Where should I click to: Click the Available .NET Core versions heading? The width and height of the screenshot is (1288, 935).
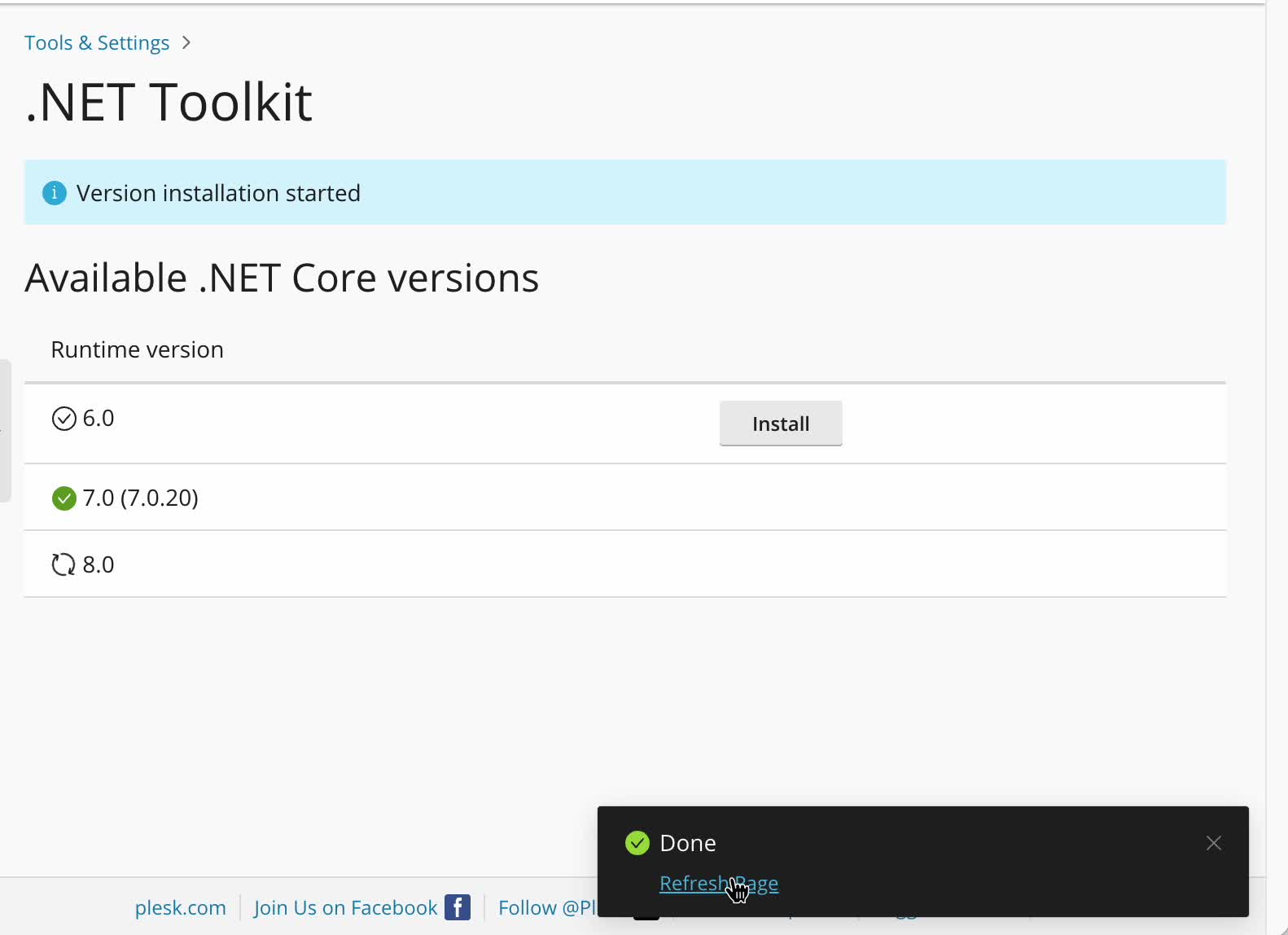282,278
